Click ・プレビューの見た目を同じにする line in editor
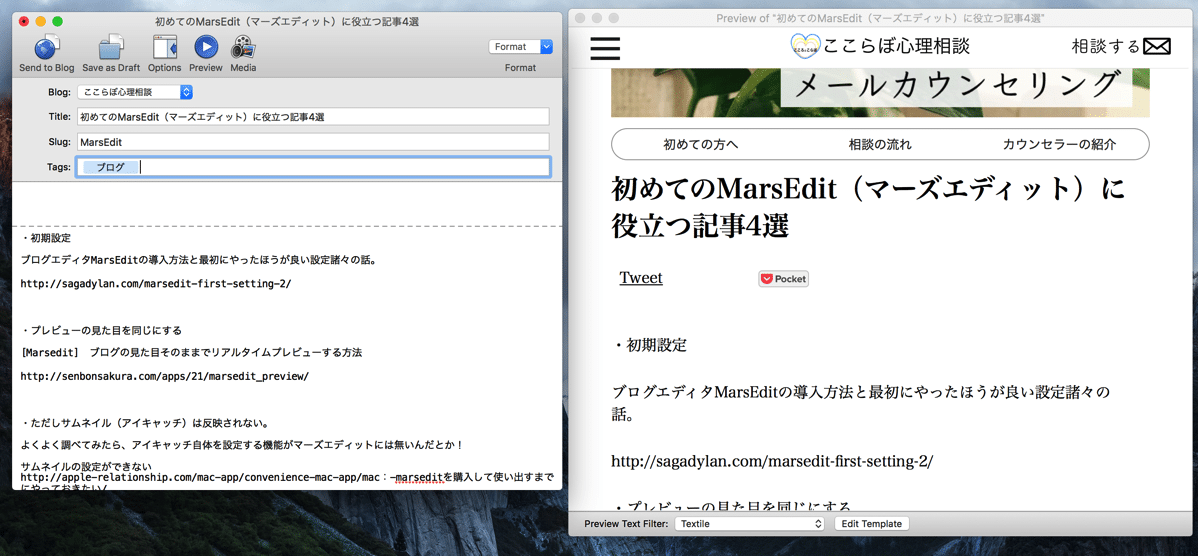 tap(101, 331)
